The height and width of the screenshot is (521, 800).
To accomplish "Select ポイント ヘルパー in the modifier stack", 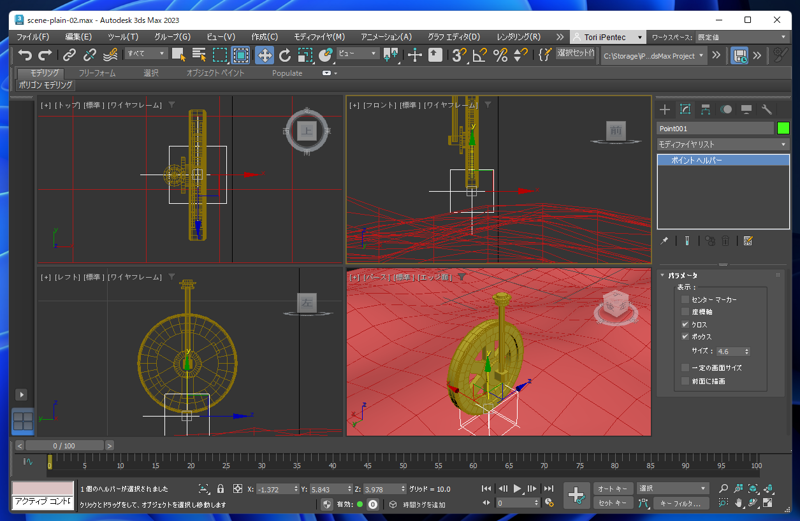I will pyautogui.click(x=723, y=160).
